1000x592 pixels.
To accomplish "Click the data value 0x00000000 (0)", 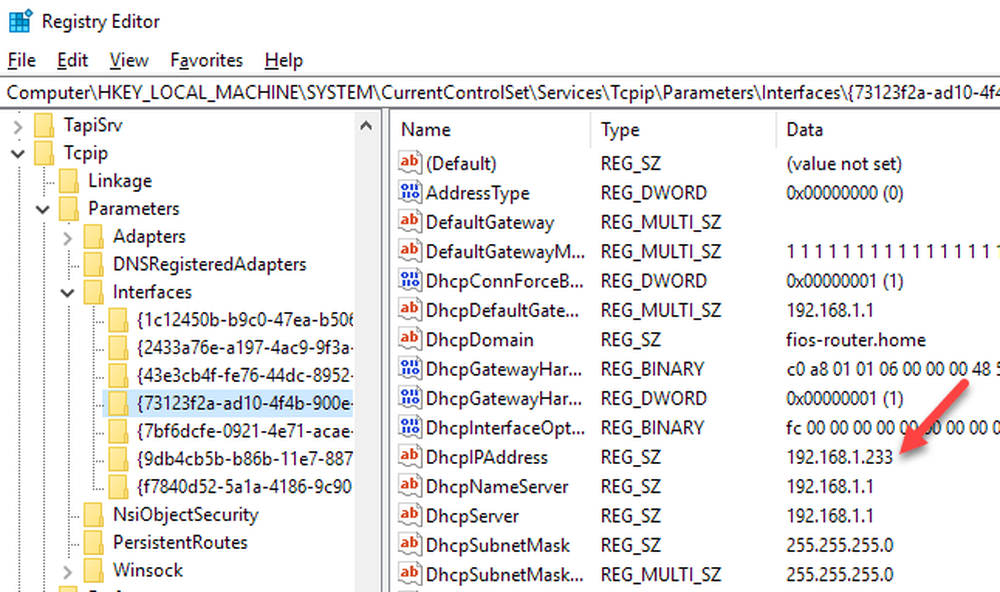I will [x=844, y=193].
